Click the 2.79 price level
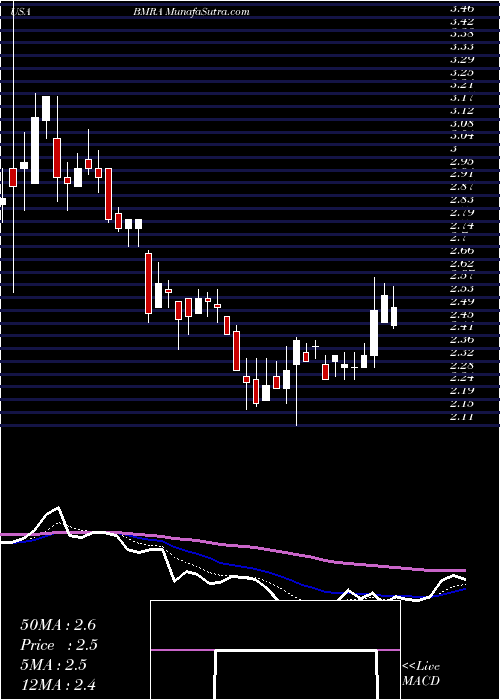Viewport: 500px width, 700px height. 461,212
